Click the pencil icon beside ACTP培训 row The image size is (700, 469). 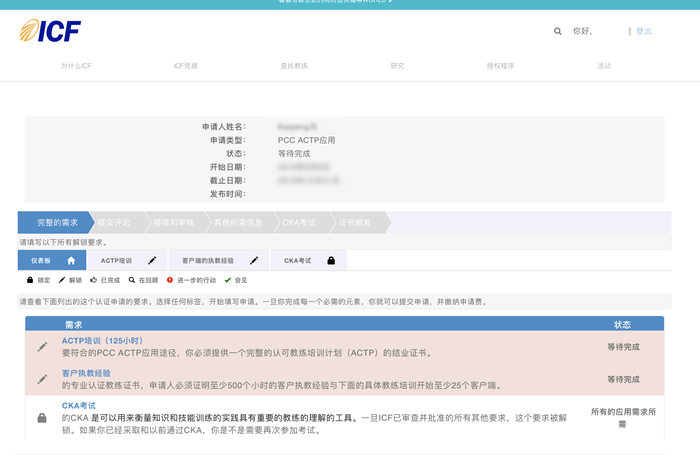tap(42, 347)
